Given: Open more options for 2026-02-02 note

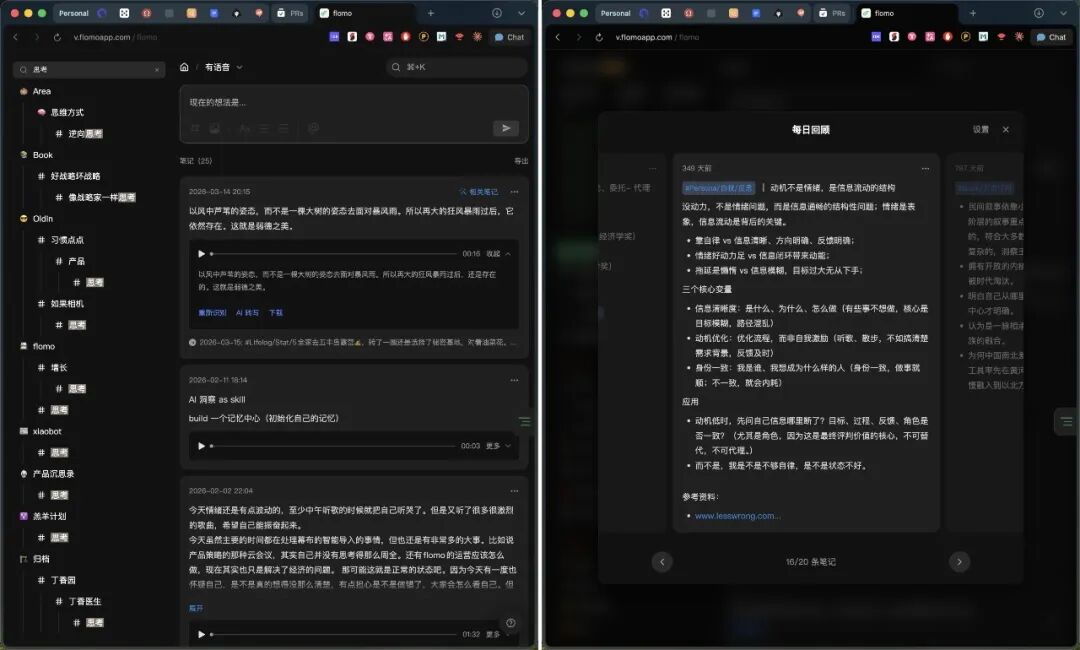Looking at the screenshot, I should coord(514,491).
